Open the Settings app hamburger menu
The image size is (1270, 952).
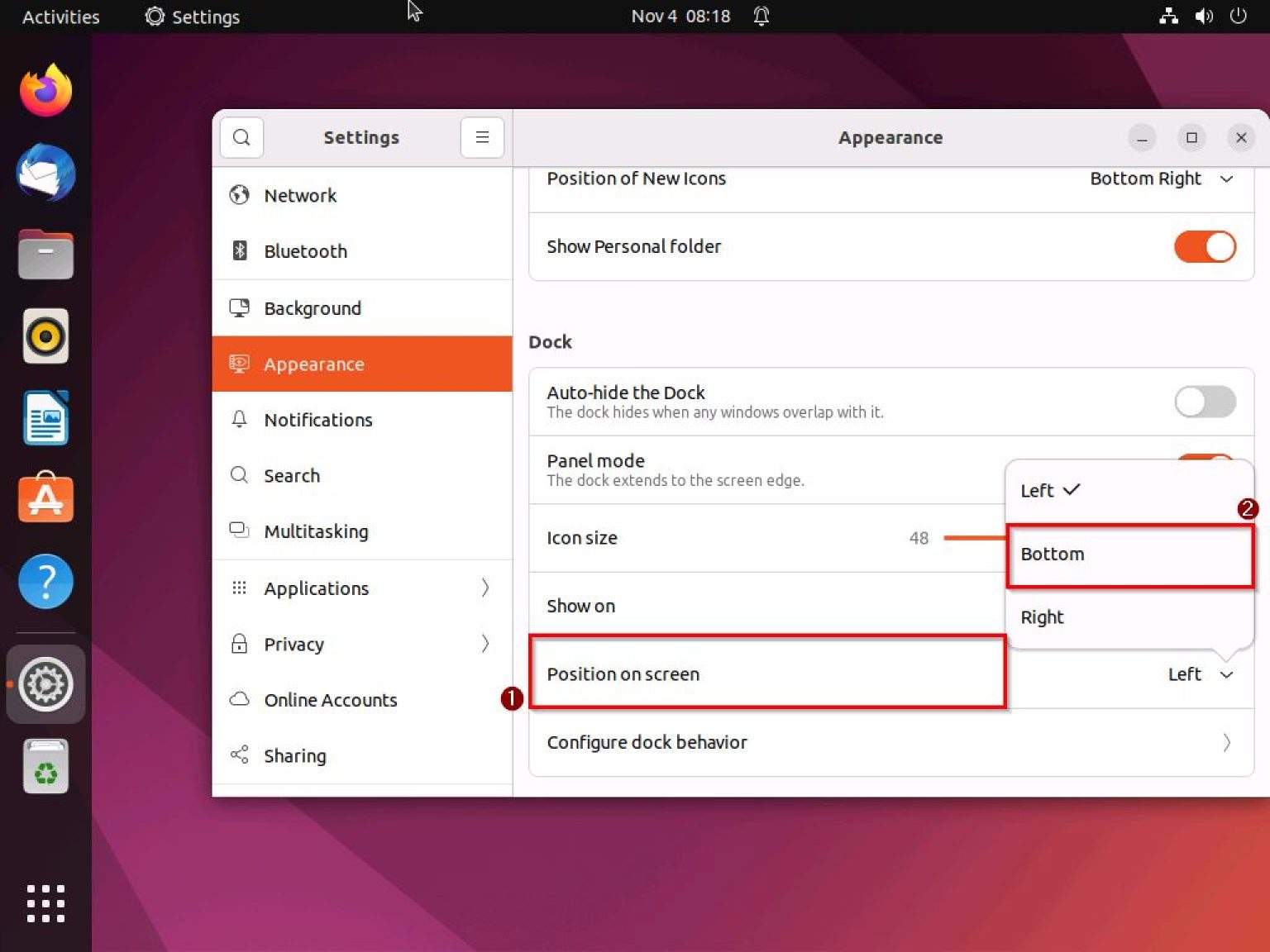pos(482,137)
